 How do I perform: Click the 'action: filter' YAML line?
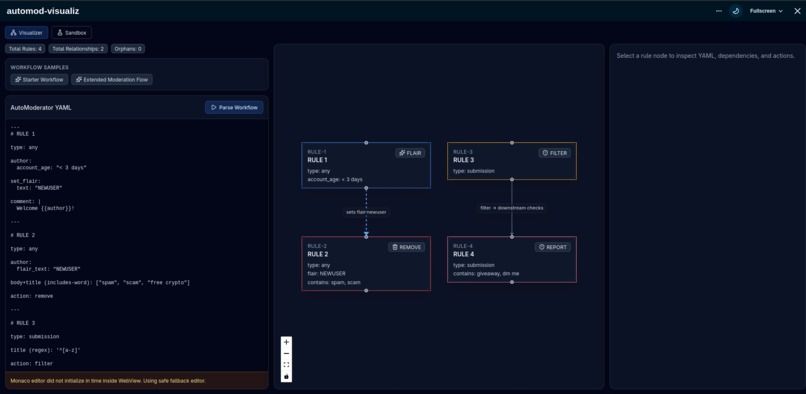32,364
